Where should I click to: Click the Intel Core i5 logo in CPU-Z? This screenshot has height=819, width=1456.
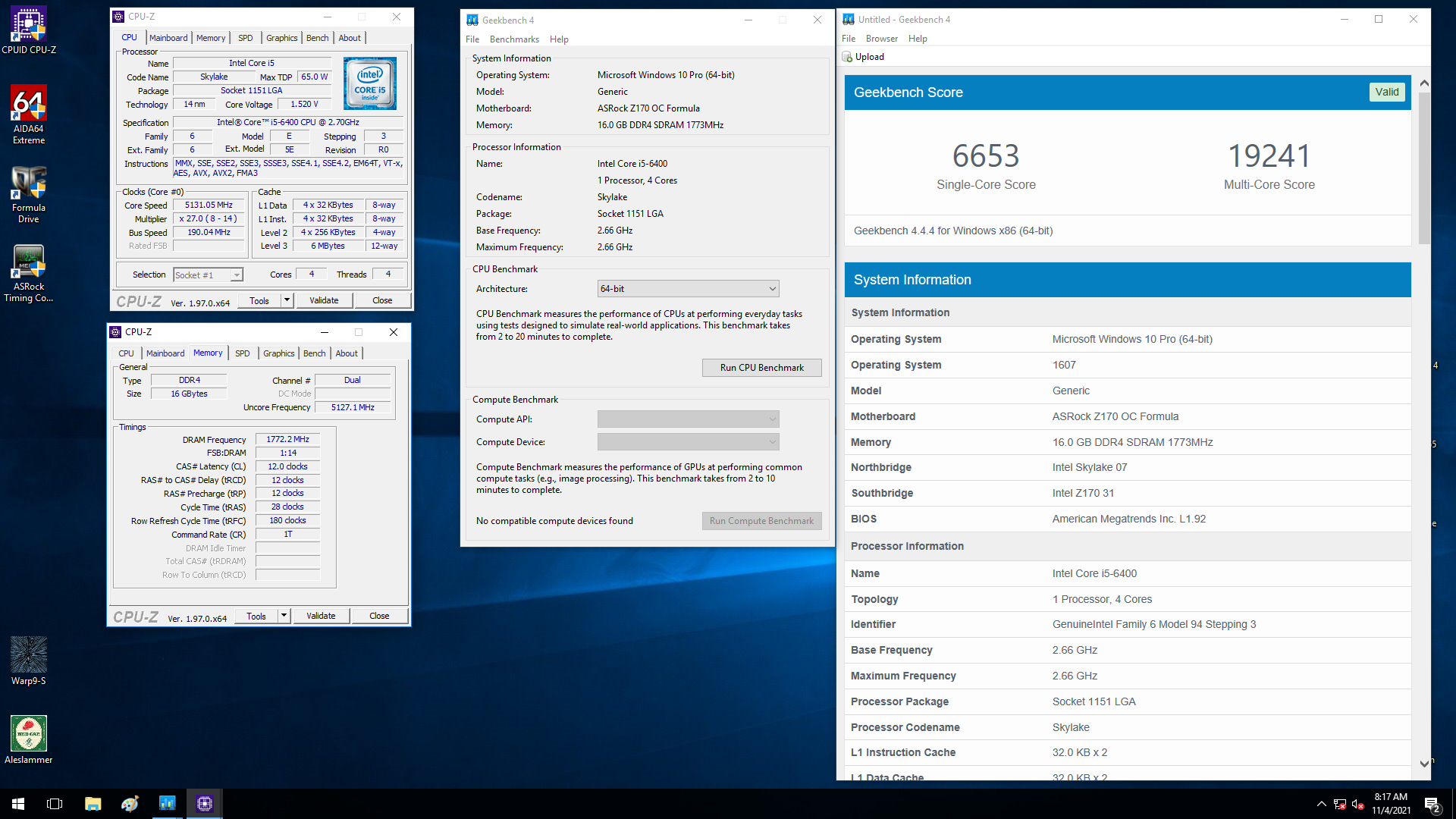(x=369, y=83)
